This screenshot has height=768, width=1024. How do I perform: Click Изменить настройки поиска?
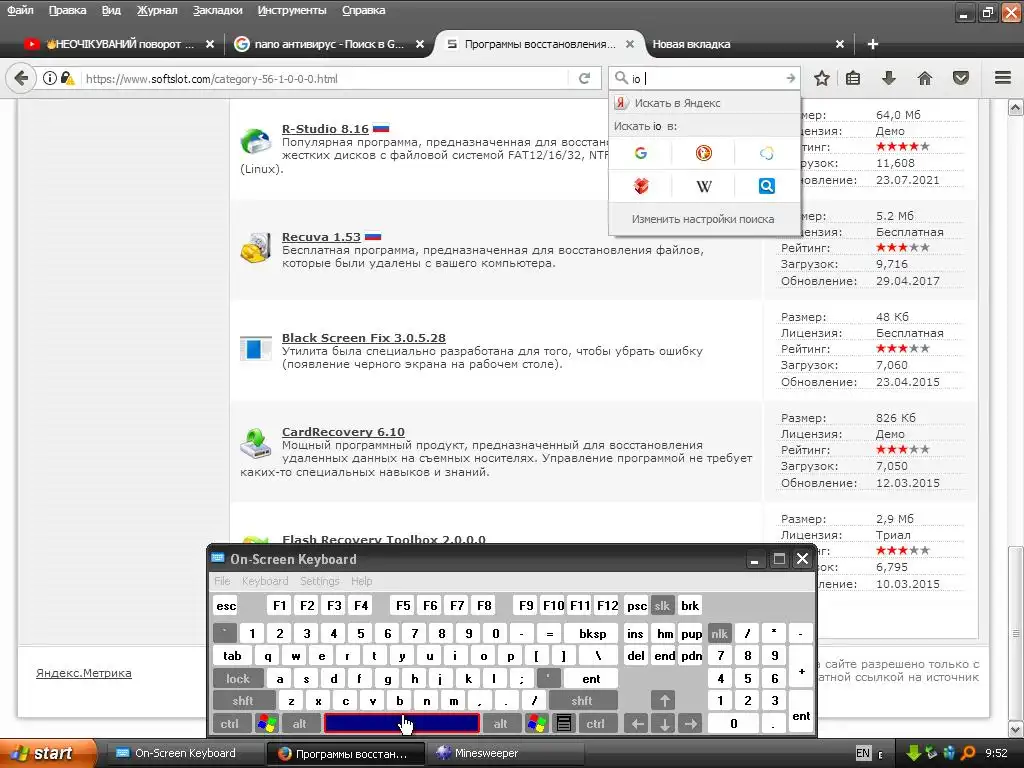tap(703, 219)
